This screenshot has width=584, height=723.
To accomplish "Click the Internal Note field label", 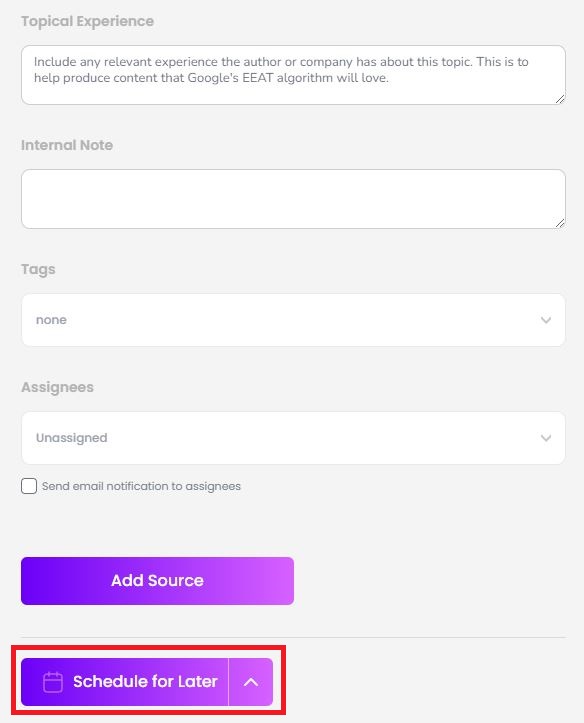I will click(x=67, y=145).
